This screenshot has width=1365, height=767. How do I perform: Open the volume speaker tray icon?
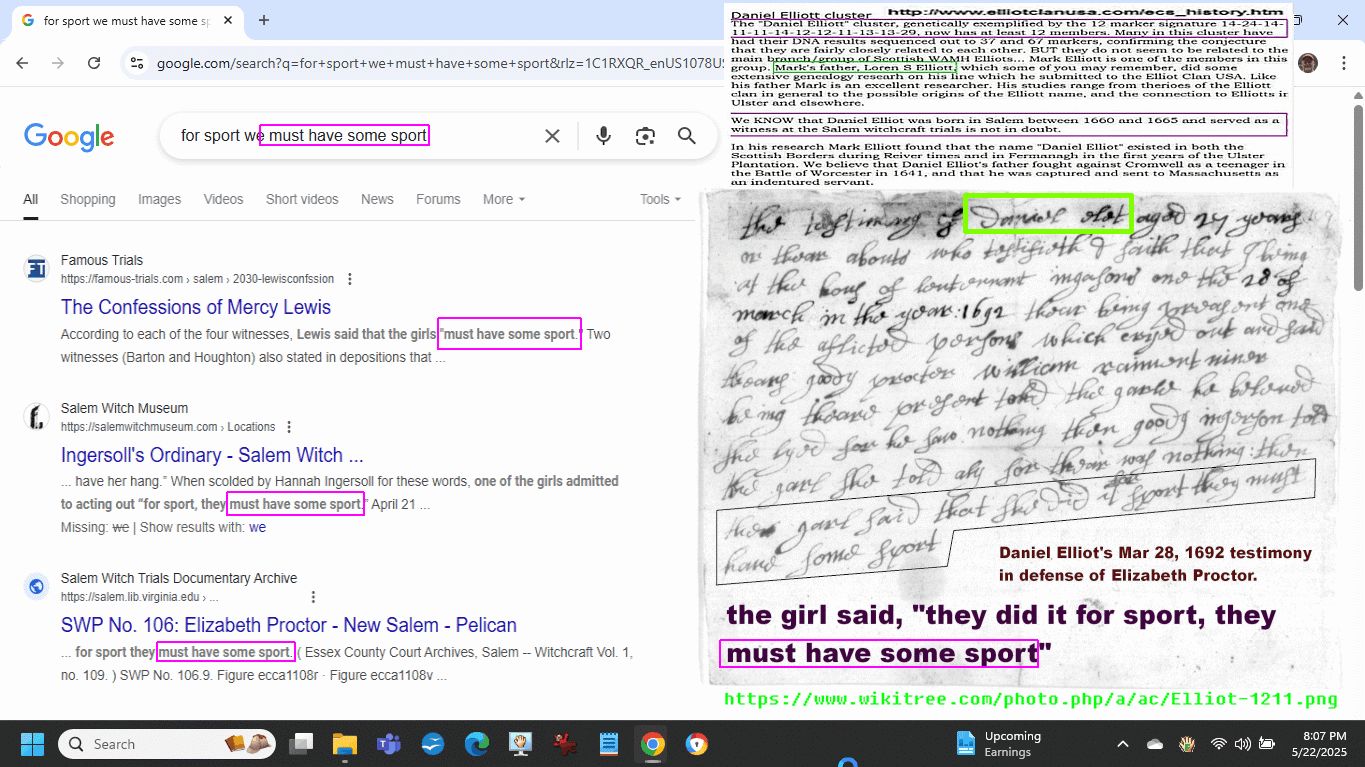(x=1242, y=744)
